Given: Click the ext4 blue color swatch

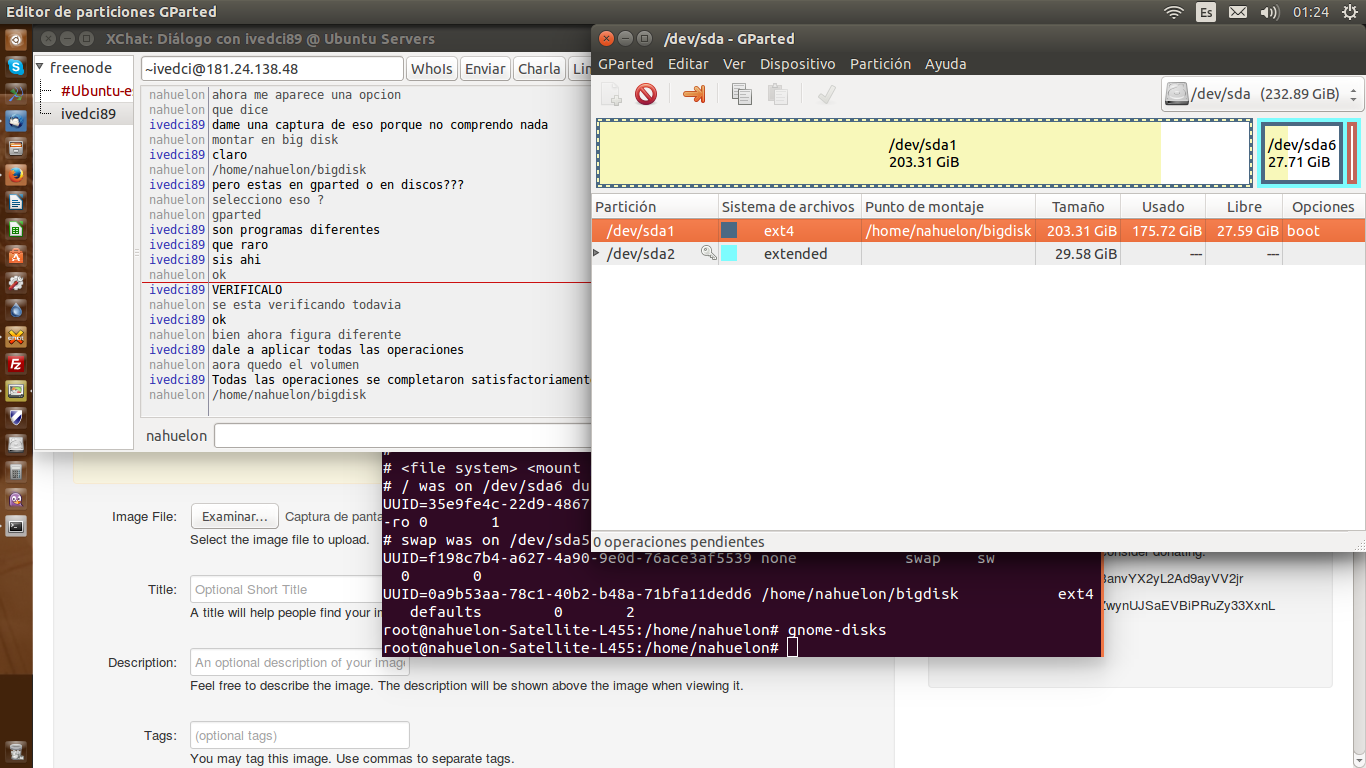Looking at the screenshot, I should pos(729,230).
